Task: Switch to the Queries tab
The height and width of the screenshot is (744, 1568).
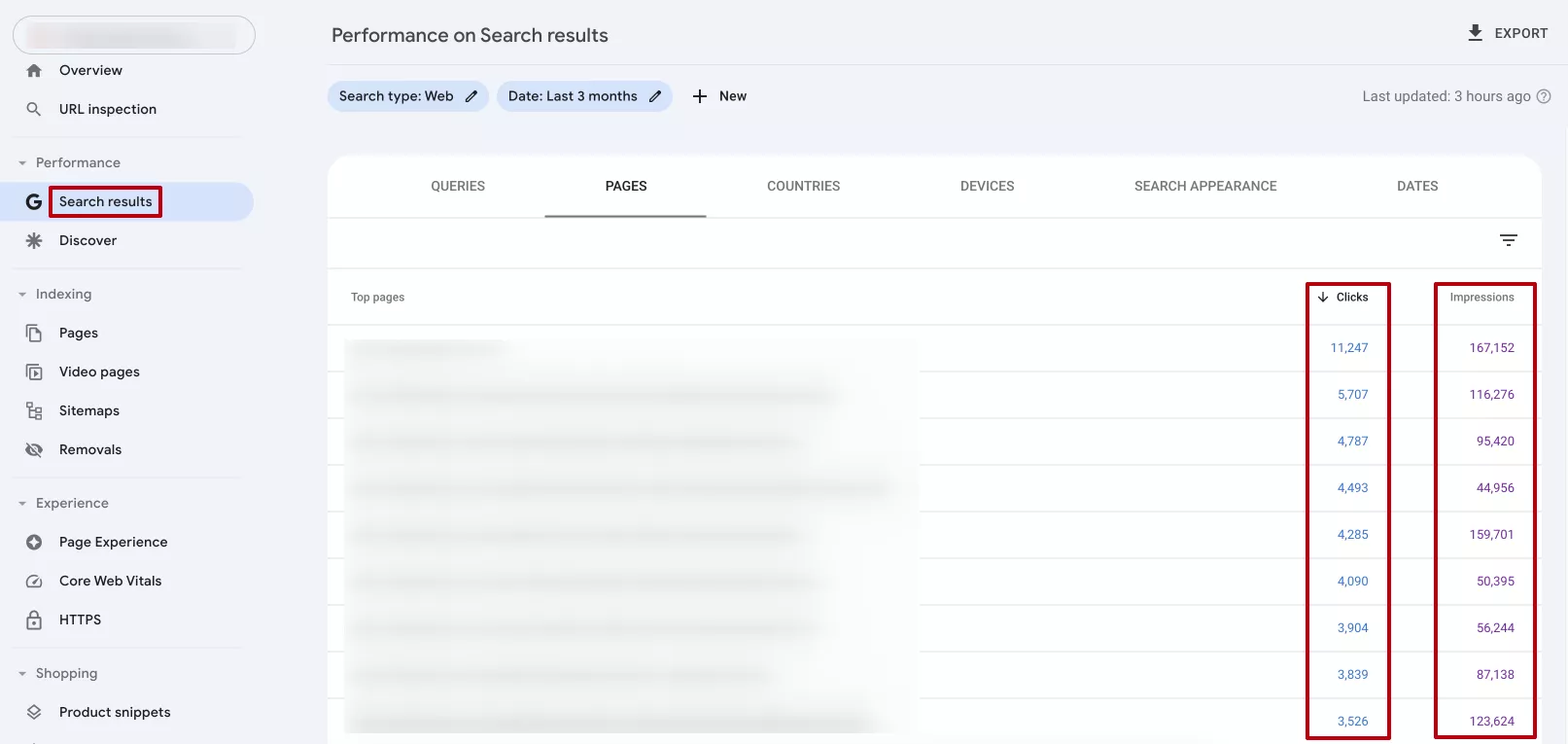Action: click(x=458, y=186)
